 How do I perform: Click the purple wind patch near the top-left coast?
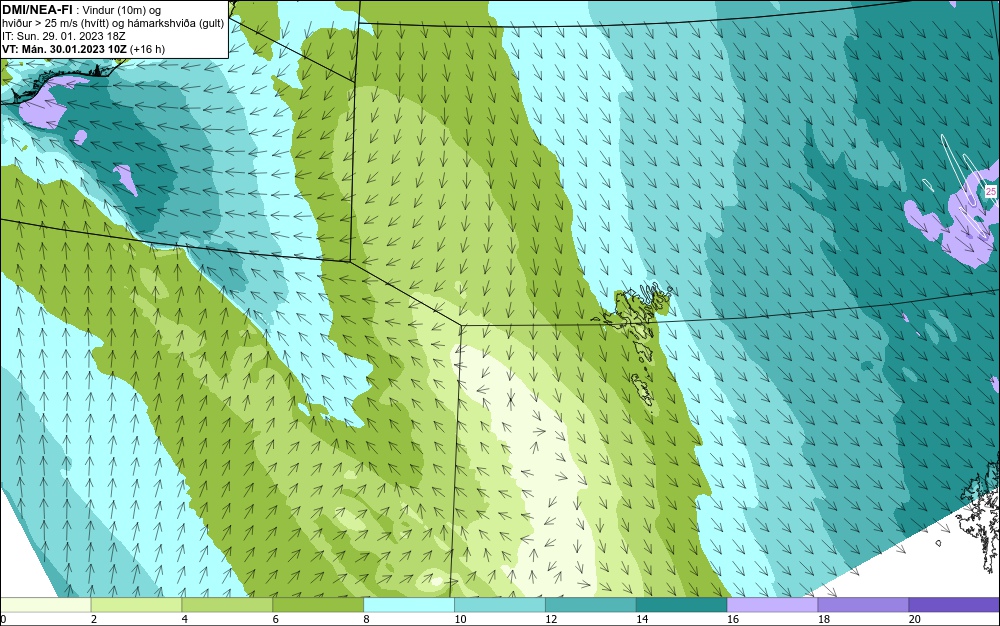pos(42,107)
